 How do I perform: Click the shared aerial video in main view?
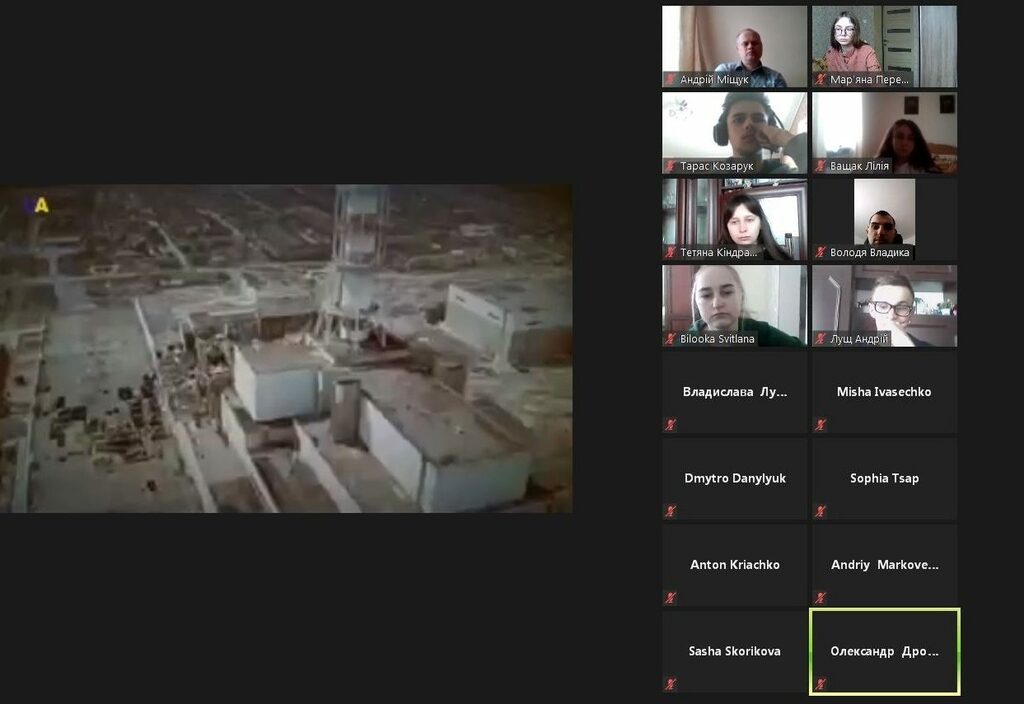point(286,348)
